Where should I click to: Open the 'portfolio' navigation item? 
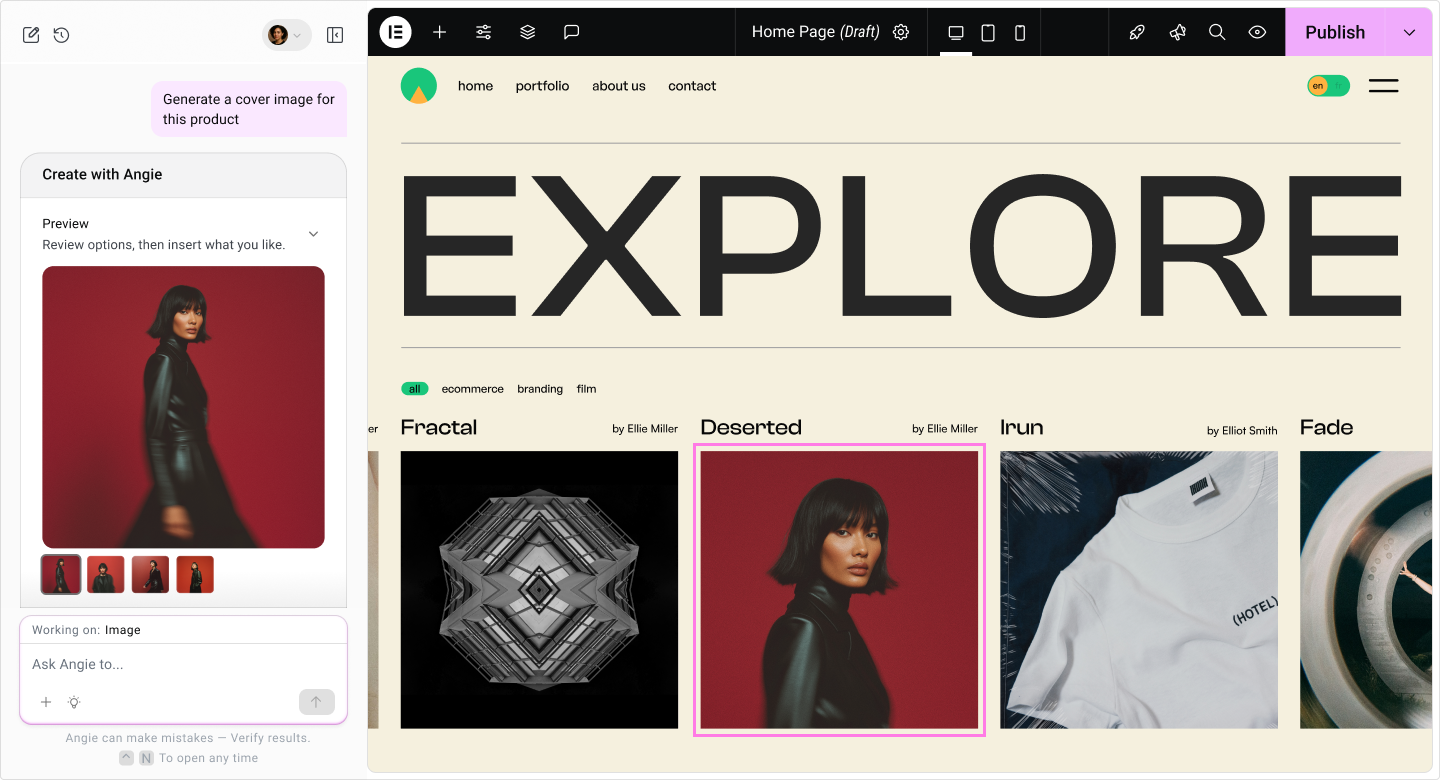point(542,85)
